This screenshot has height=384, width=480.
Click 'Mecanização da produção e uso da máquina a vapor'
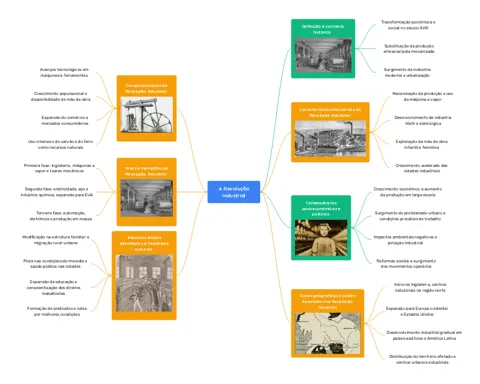(x=422, y=97)
